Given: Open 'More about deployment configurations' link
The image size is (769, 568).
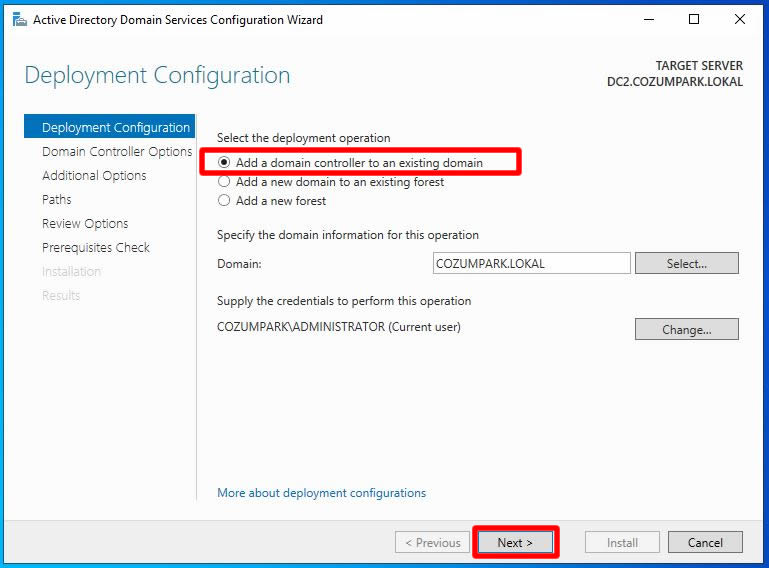Looking at the screenshot, I should [x=321, y=493].
